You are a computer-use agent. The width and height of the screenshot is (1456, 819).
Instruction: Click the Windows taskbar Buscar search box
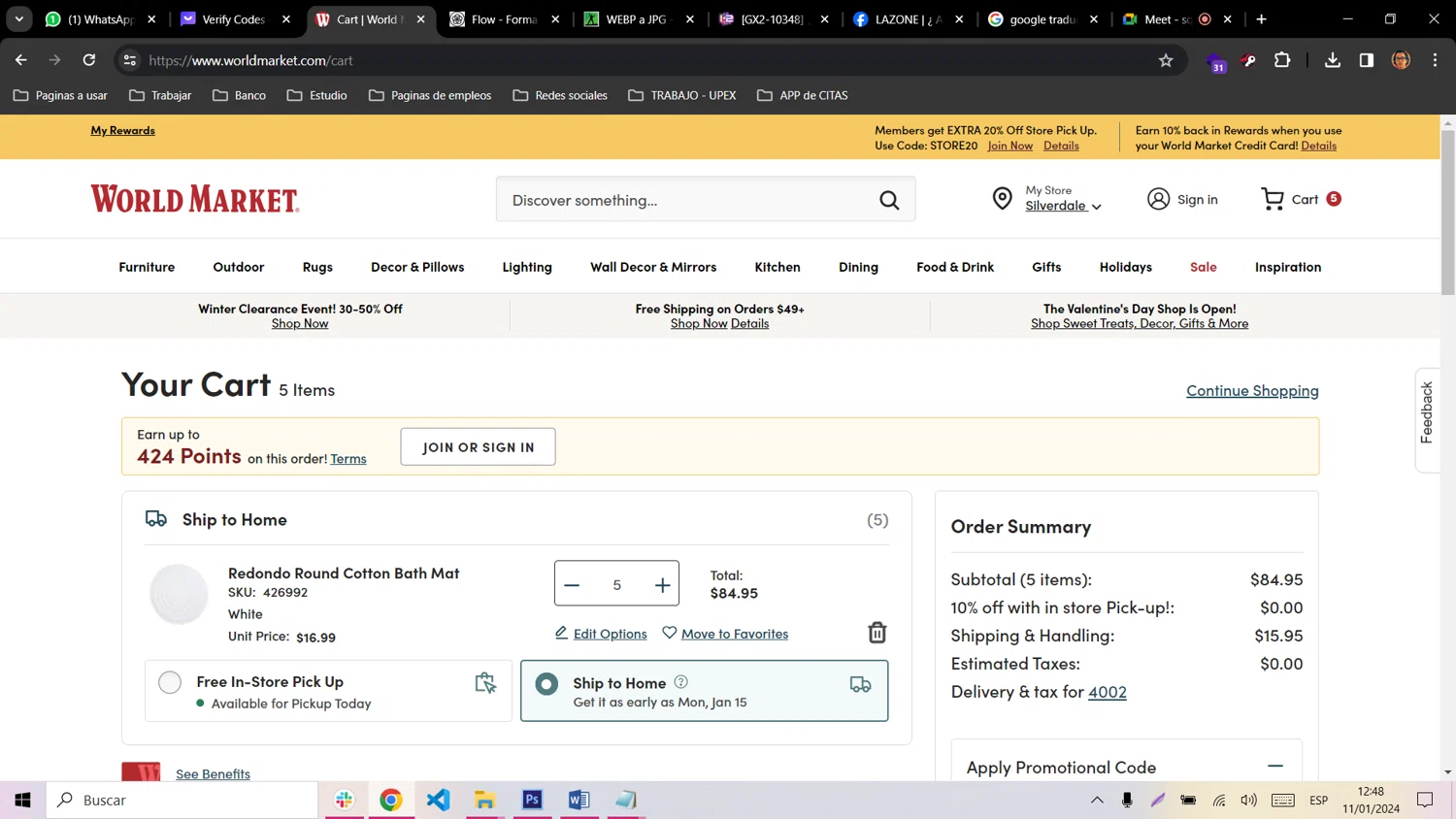182,800
